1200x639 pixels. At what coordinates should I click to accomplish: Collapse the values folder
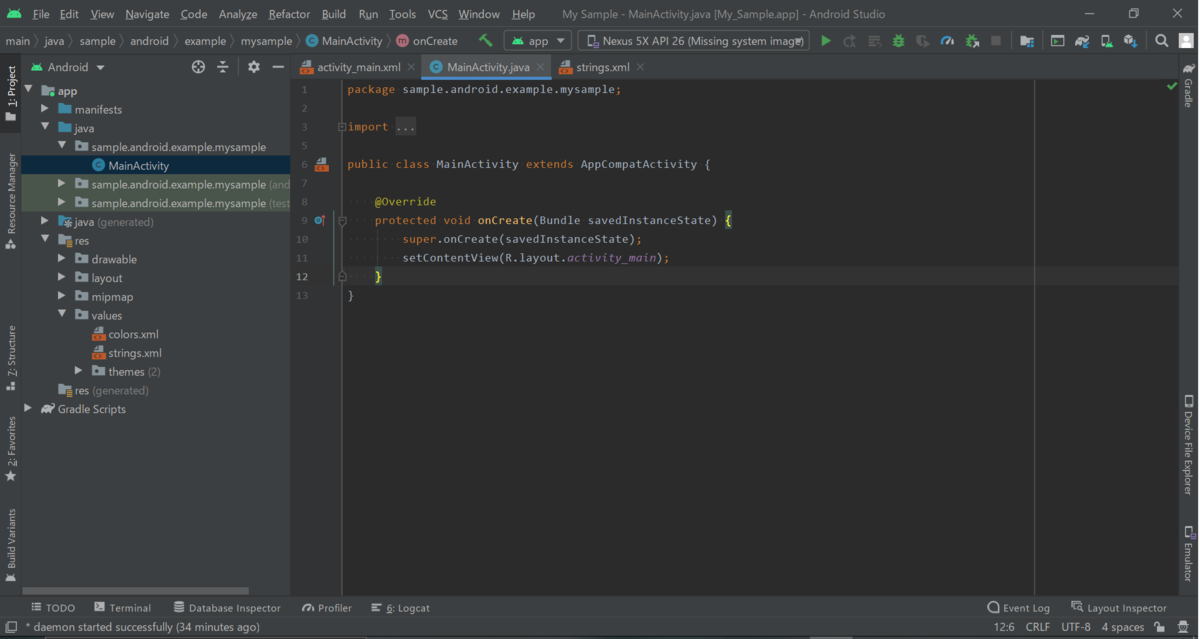point(62,315)
